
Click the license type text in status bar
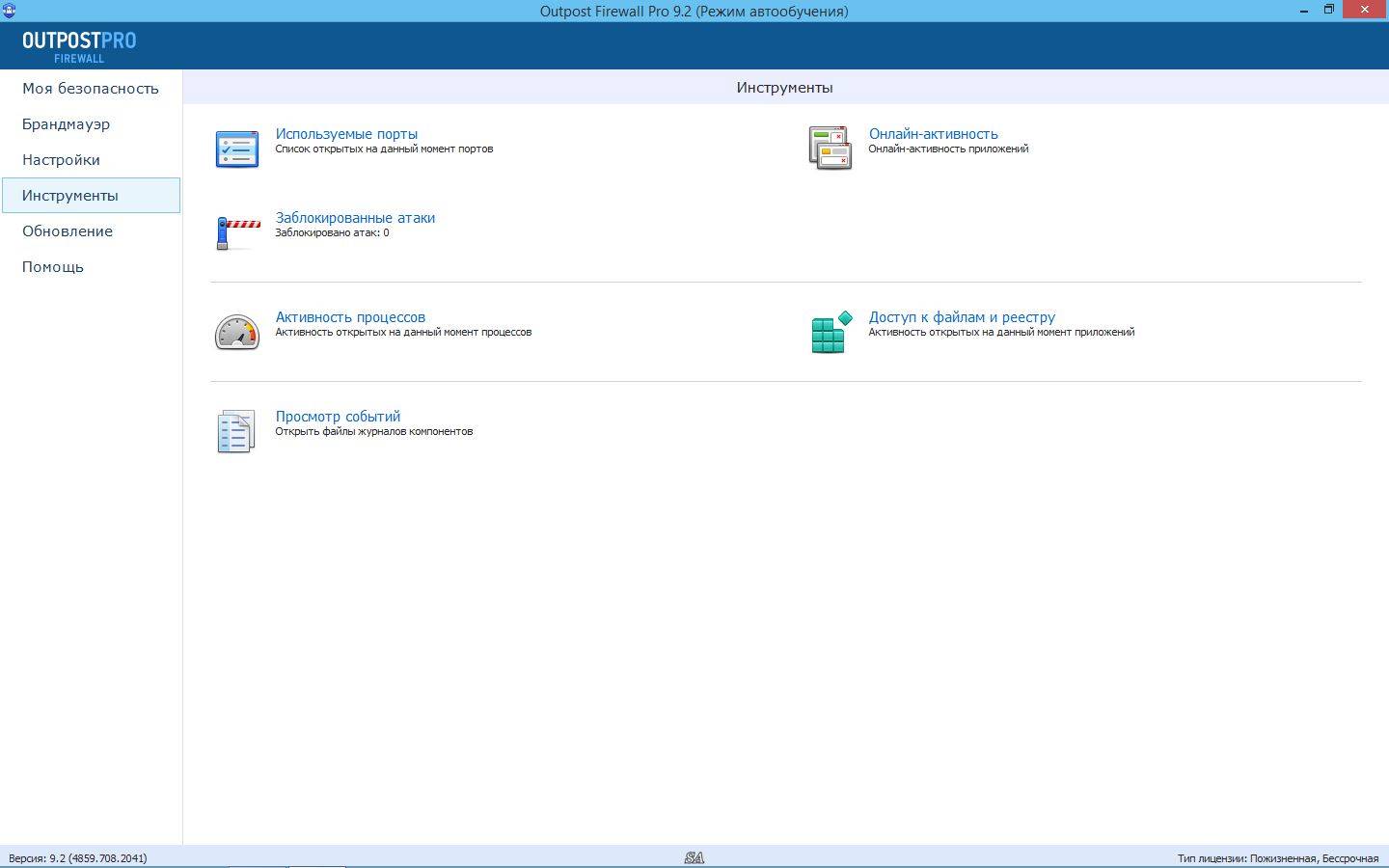pyautogui.click(x=1277, y=858)
